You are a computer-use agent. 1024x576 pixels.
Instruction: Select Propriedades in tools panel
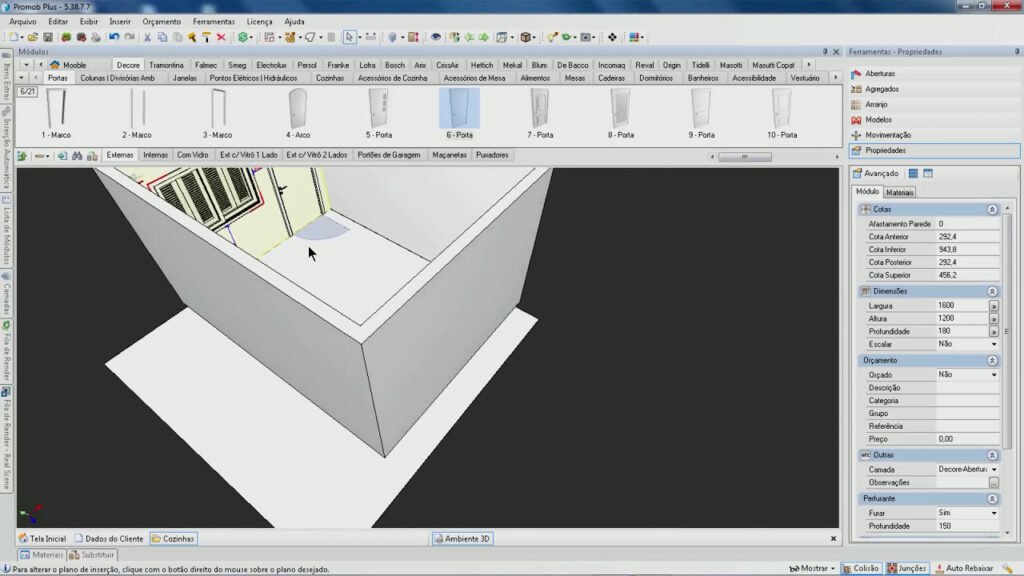[x=934, y=150]
